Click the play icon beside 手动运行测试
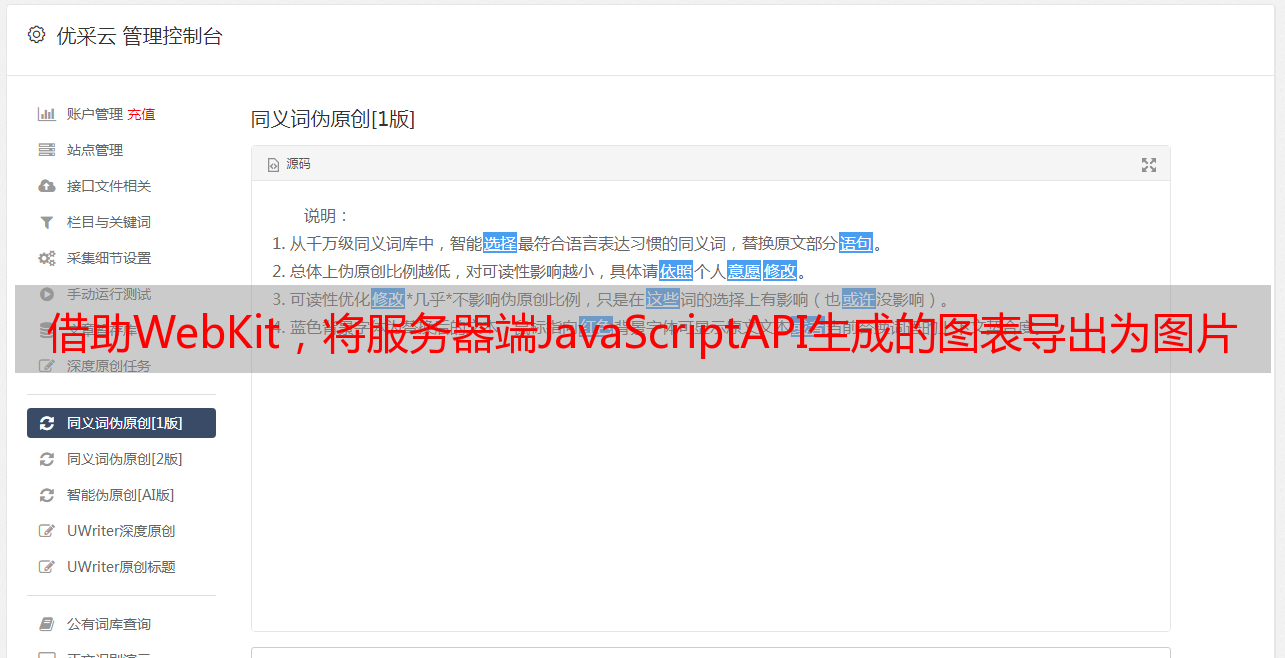1285x658 pixels. coord(46,294)
